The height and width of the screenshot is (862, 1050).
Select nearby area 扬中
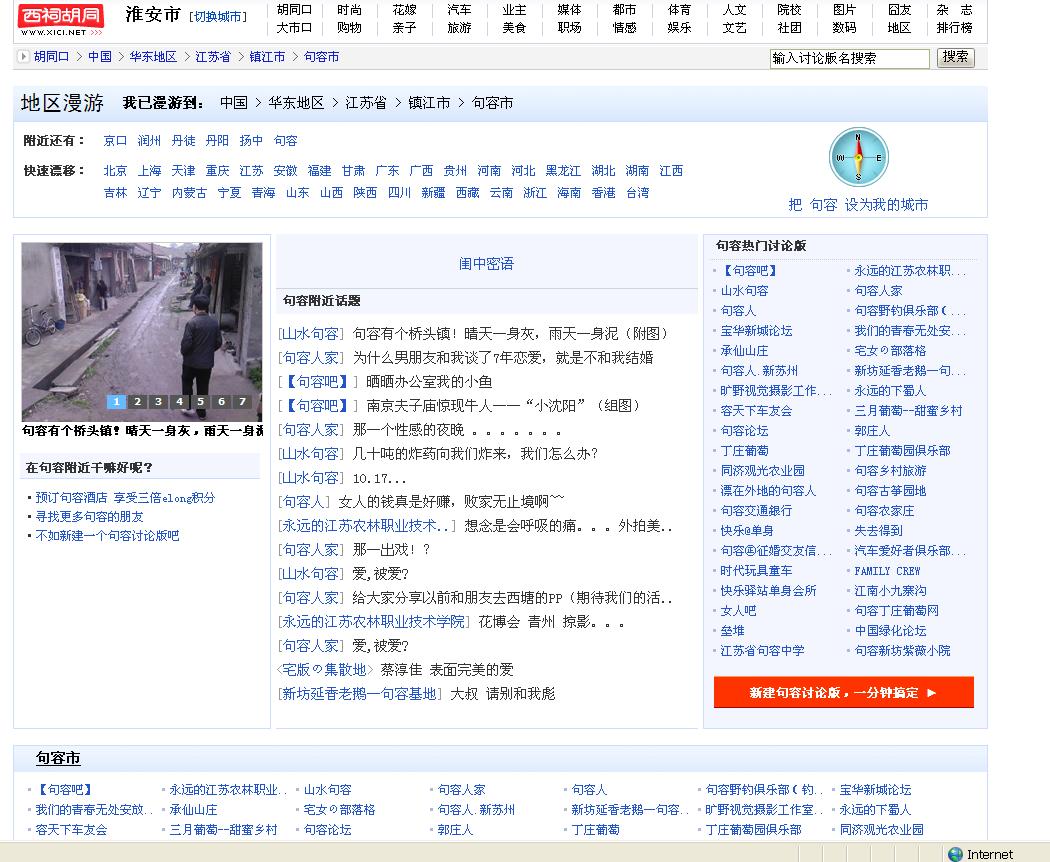(x=251, y=141)
